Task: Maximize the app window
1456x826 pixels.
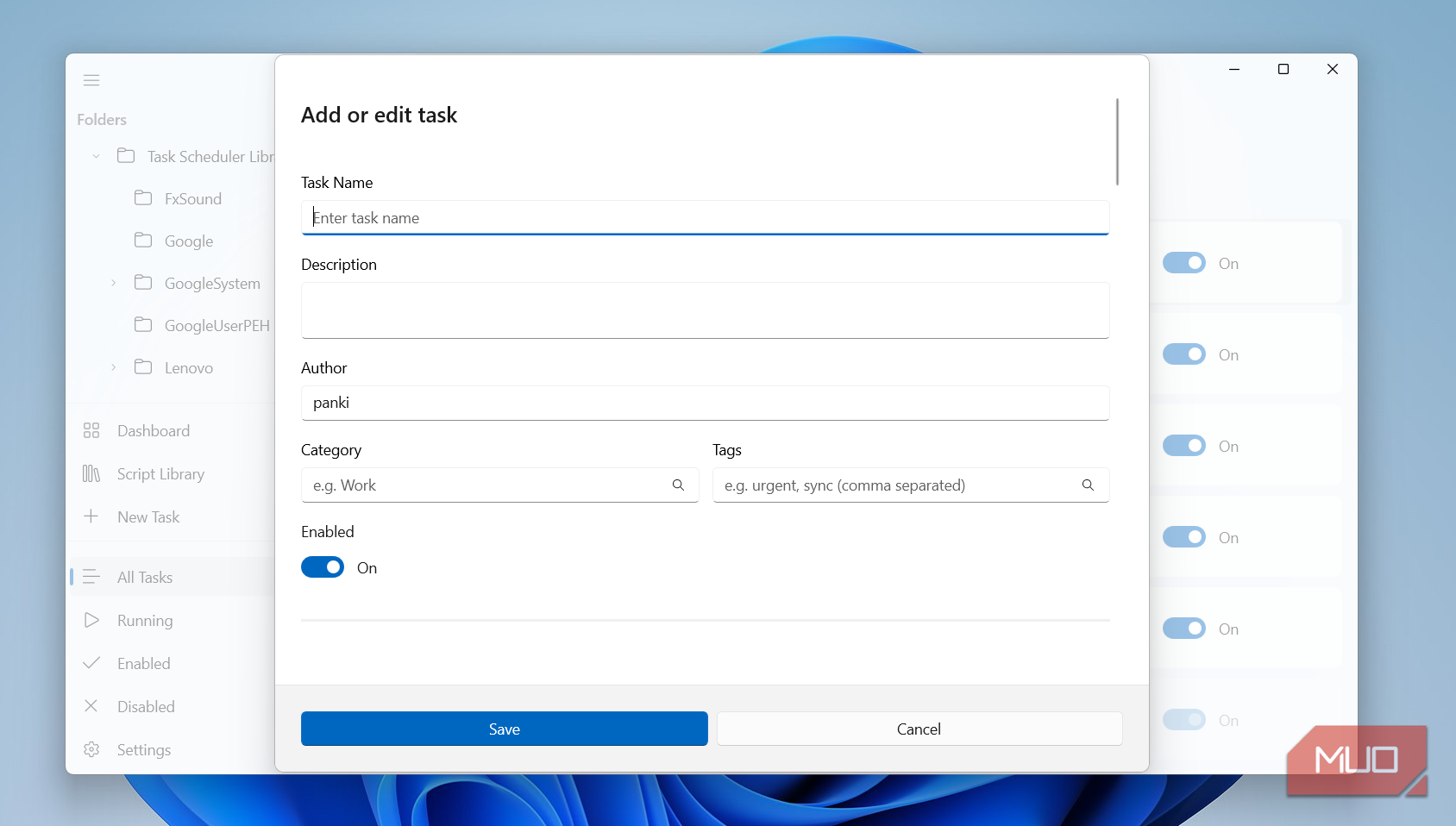Action: [1283, 69]
